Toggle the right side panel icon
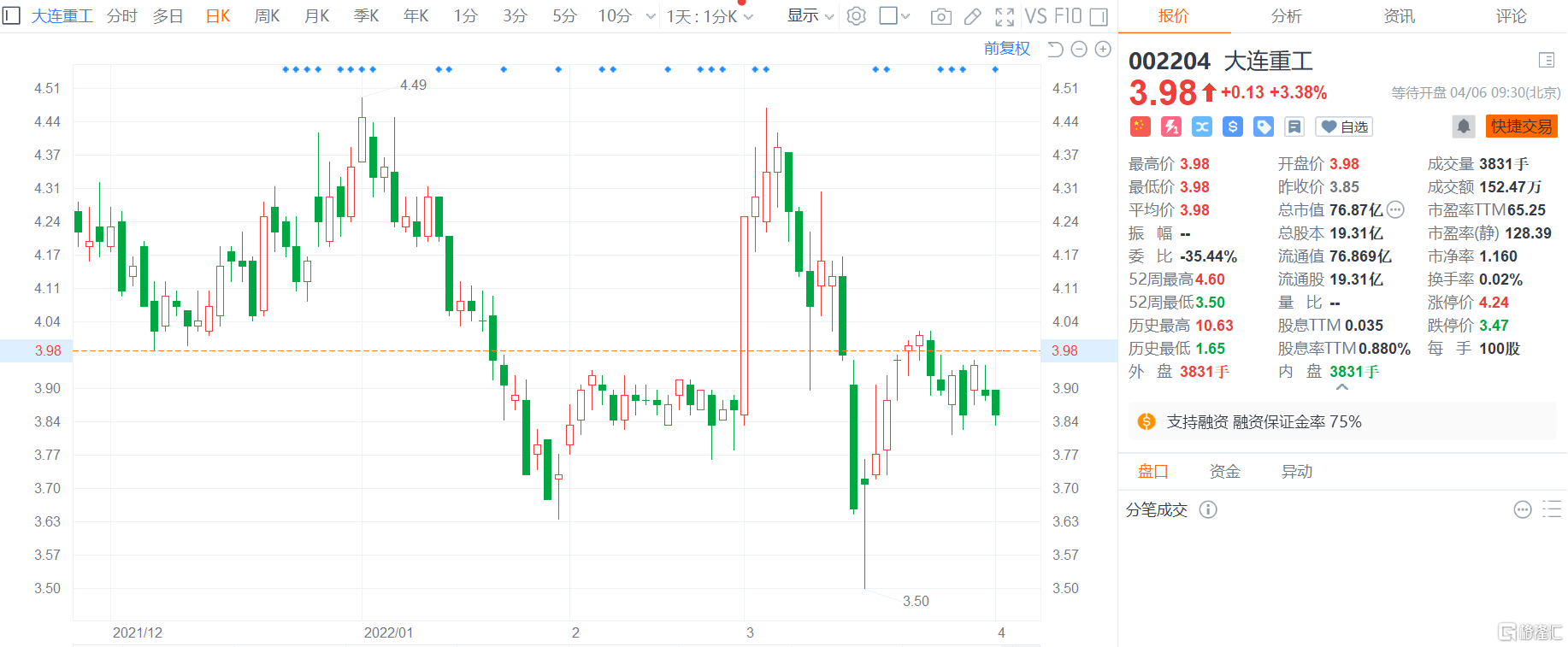 pyautogui.click(x=1099, y=16)
